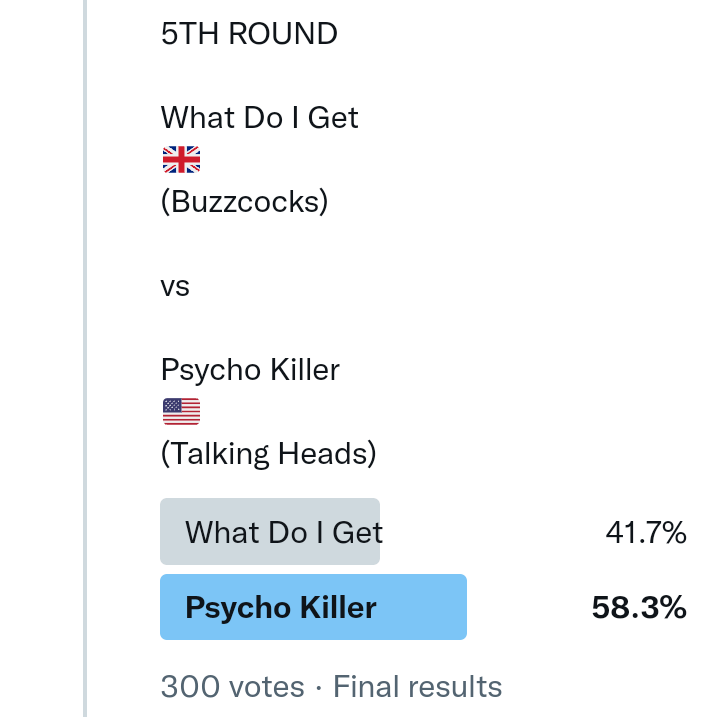Click the vs text in the tweet
The height and width of the screenshot is (717, 720).
(175, 287)
